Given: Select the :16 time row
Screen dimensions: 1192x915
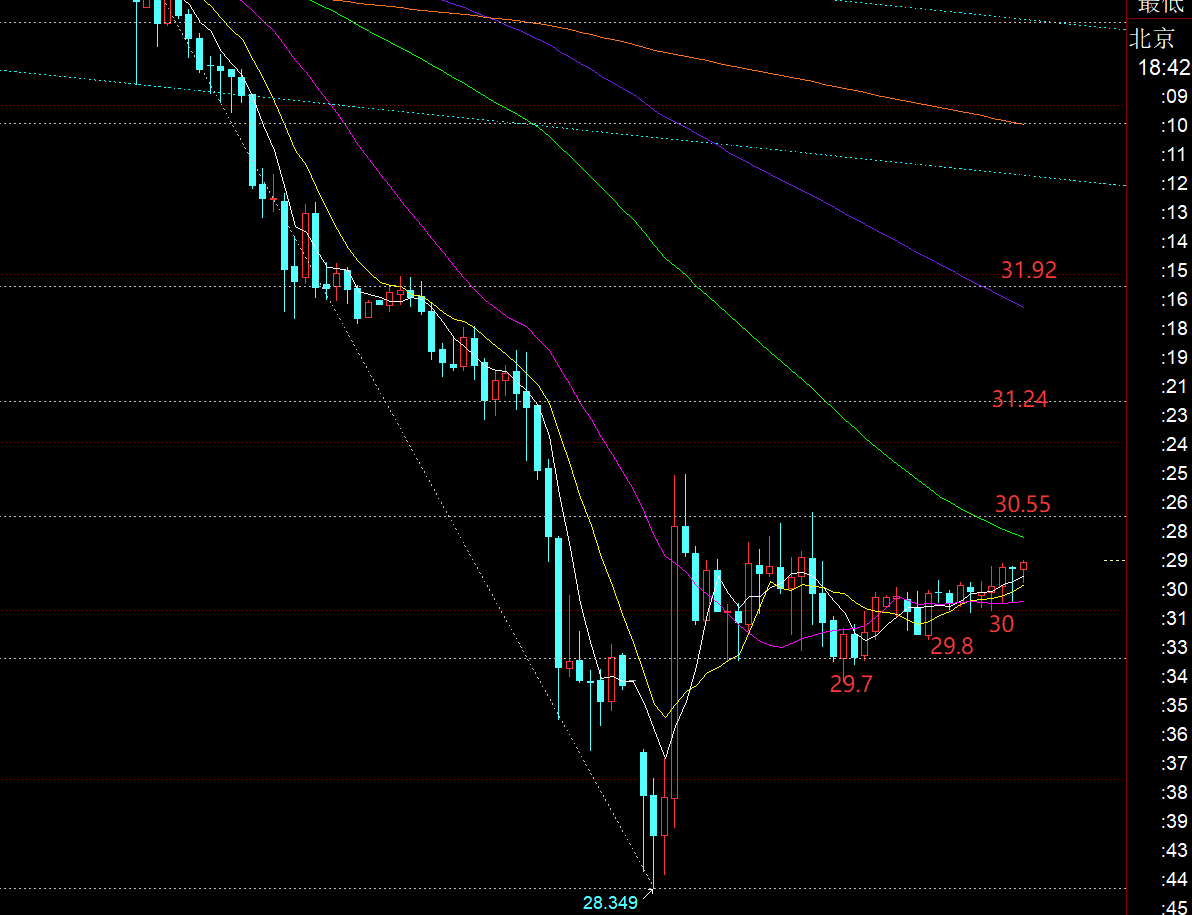Looking at the screenshot, I should [1175, 299].
